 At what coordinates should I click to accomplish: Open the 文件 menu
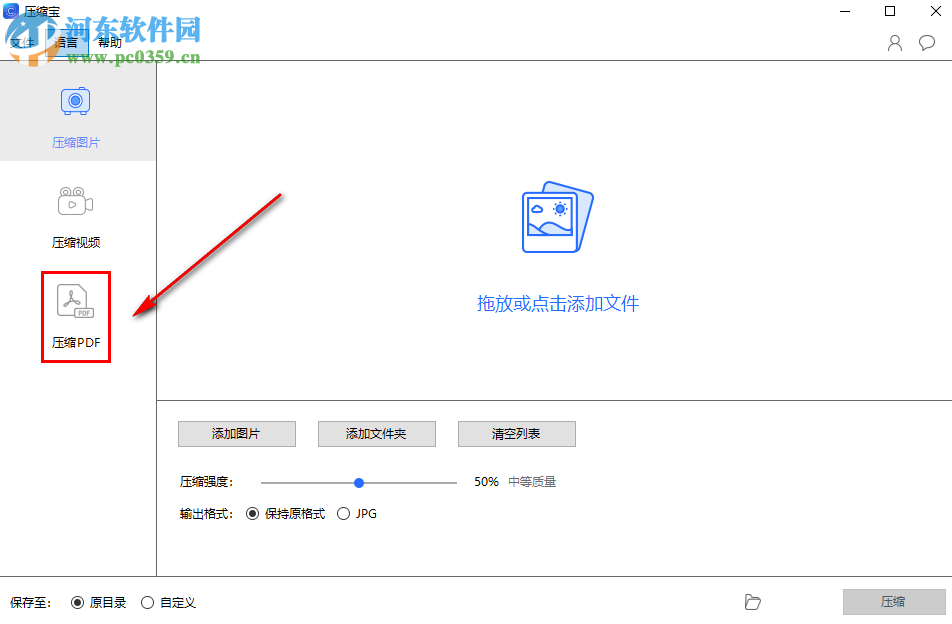[x=22, y=42]
